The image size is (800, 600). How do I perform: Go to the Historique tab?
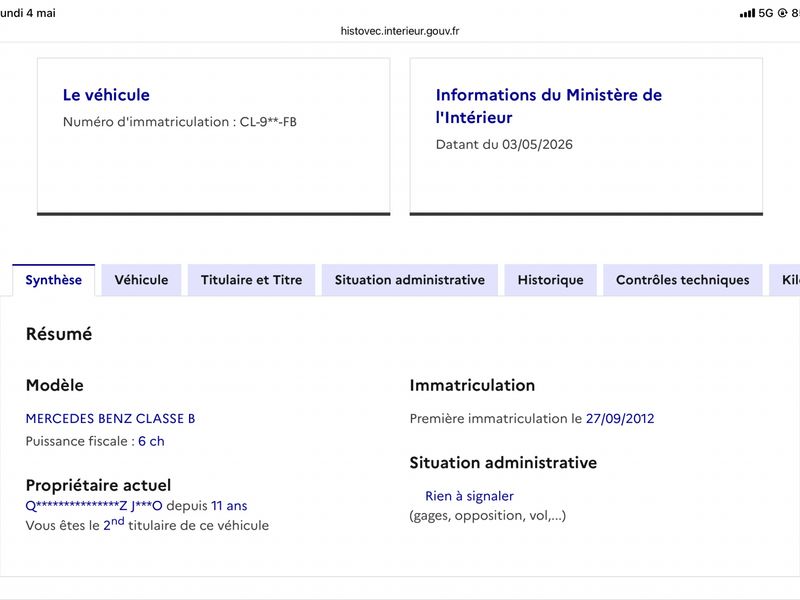point(551,280)
